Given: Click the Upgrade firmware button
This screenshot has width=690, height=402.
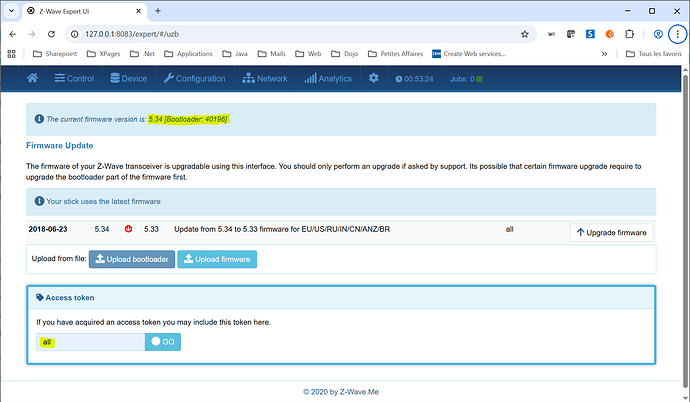Looking at the screenshot, I should click(611, 232).
